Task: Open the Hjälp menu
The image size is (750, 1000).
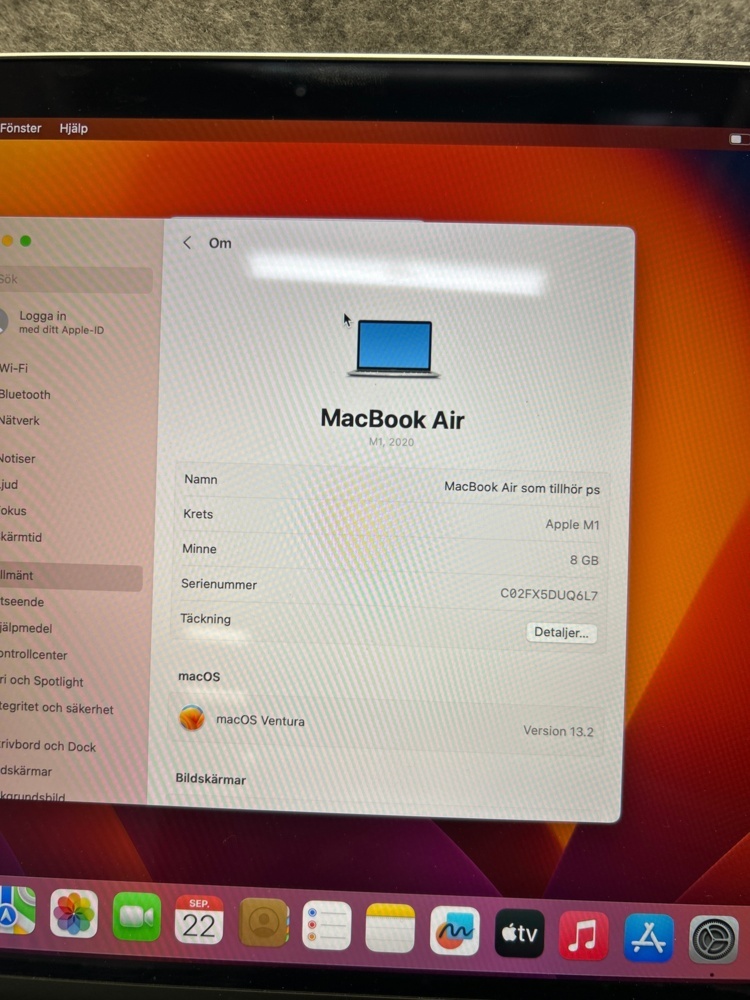Action: pos(73,129)
